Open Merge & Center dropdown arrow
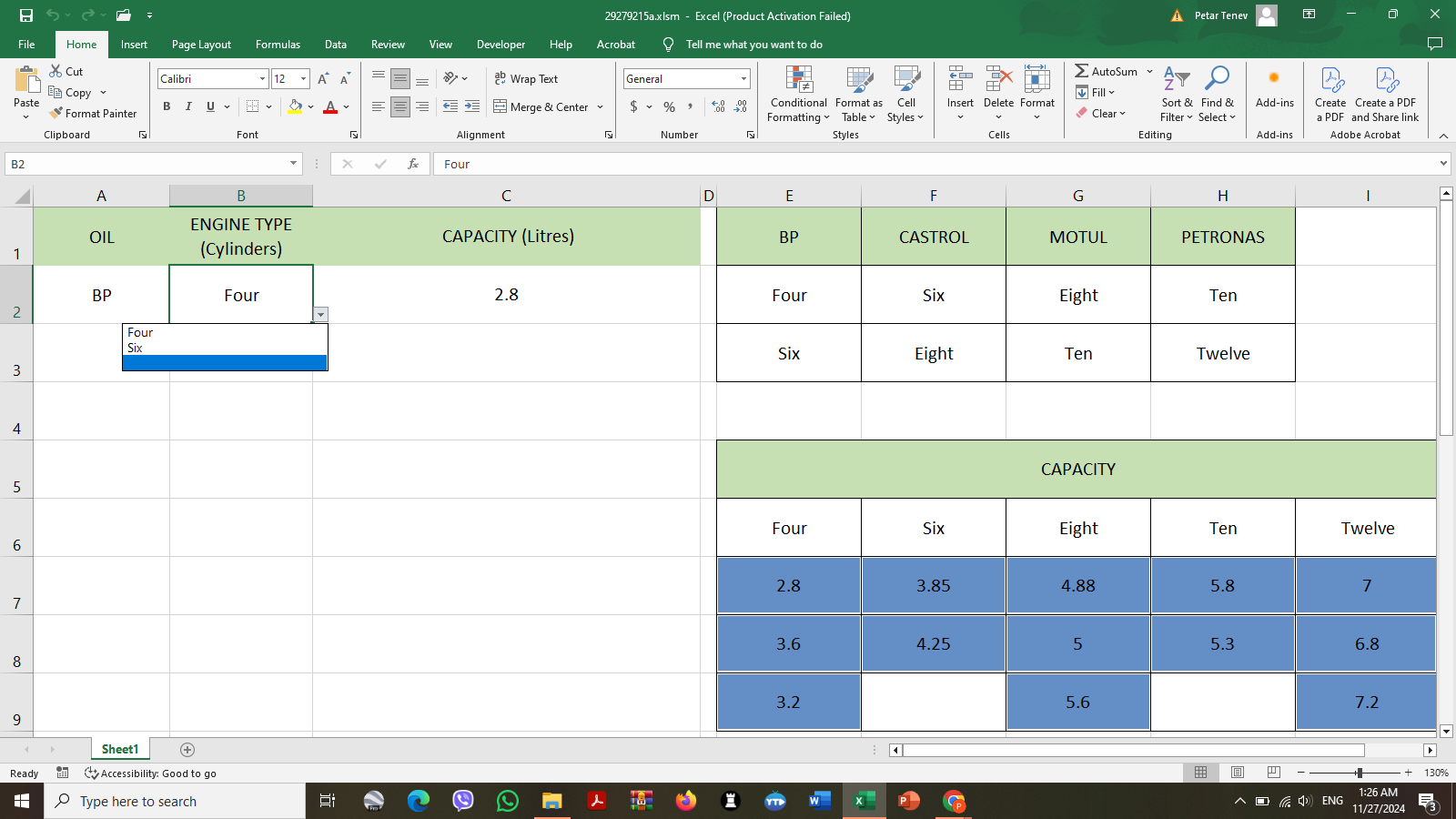 click(601, 107)
